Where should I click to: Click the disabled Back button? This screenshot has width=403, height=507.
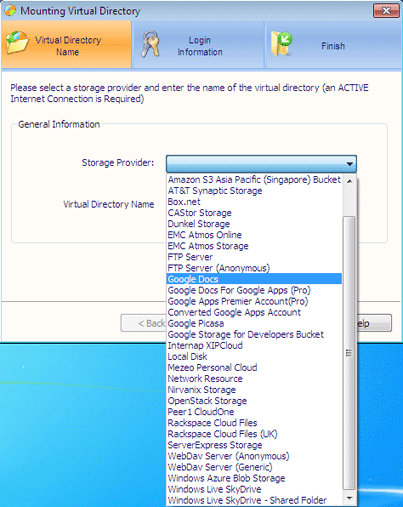click(x=144, y=323)
